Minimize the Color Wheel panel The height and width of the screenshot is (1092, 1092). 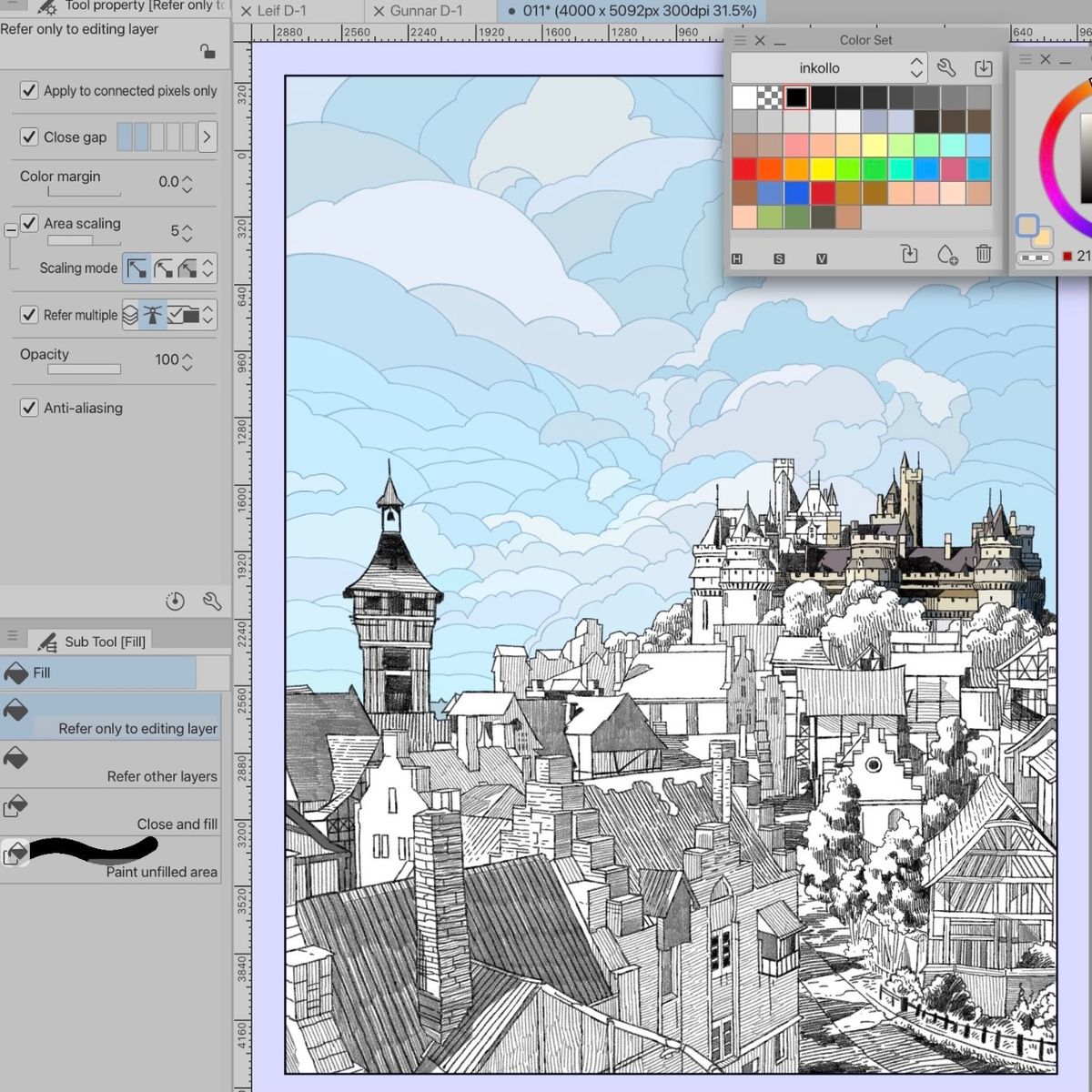[x=1066, y=60]
